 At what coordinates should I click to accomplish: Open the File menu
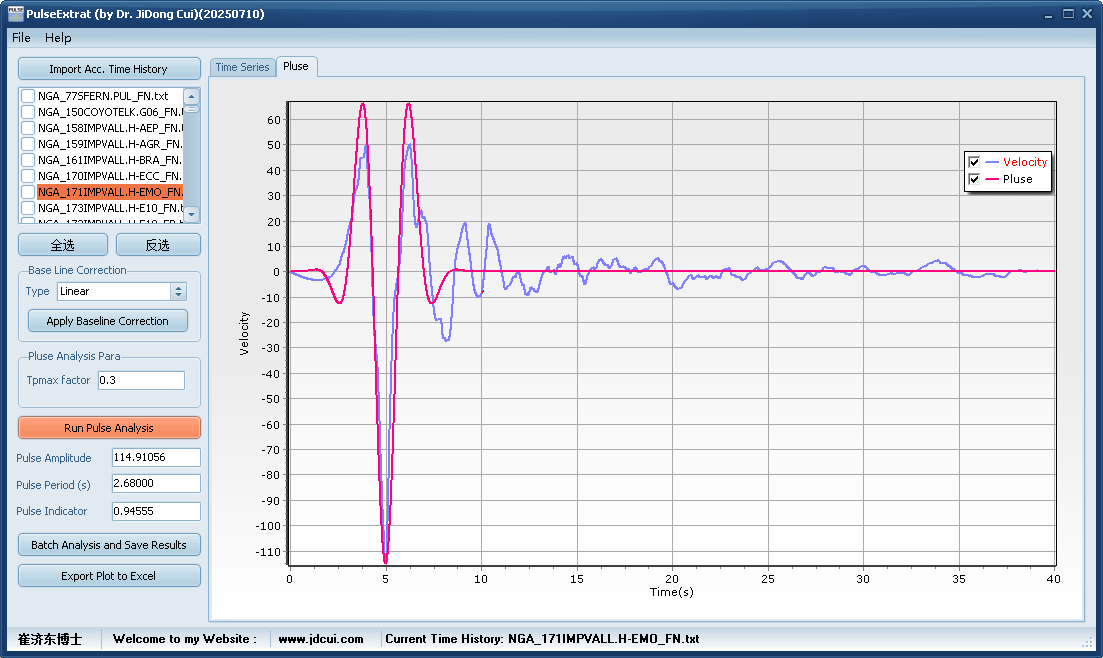21,37
